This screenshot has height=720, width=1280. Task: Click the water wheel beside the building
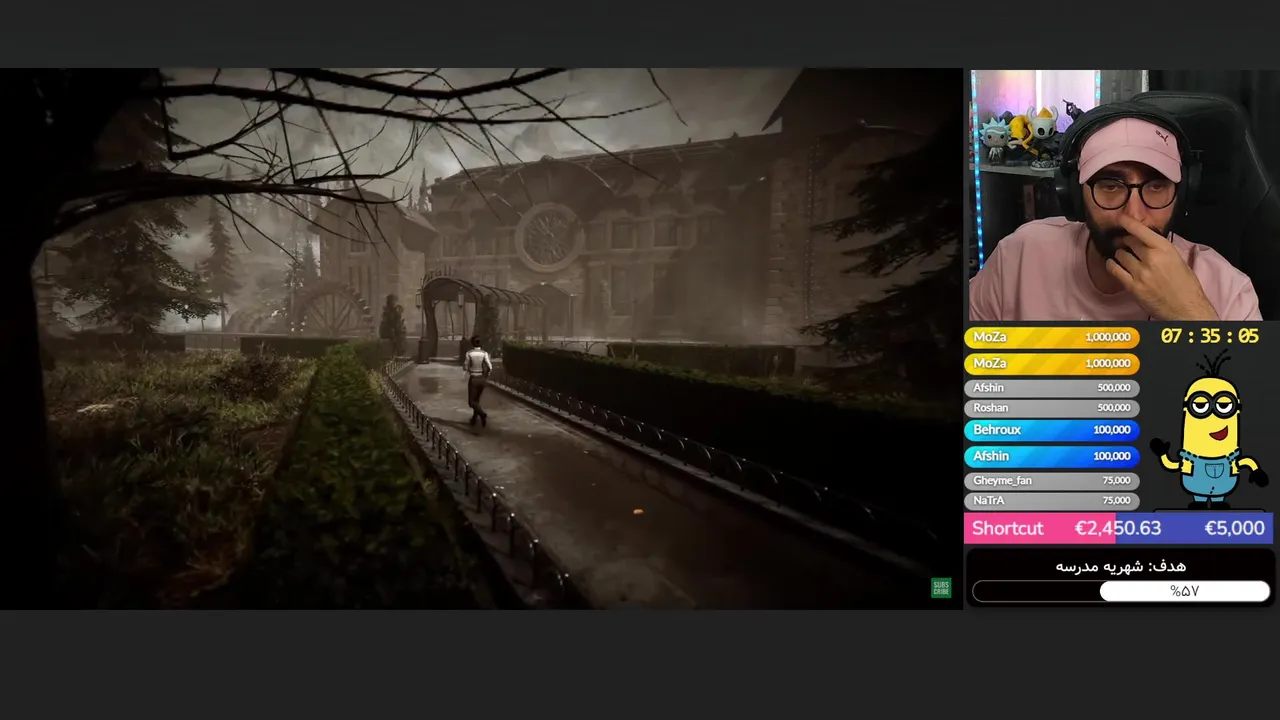[333, 308]
